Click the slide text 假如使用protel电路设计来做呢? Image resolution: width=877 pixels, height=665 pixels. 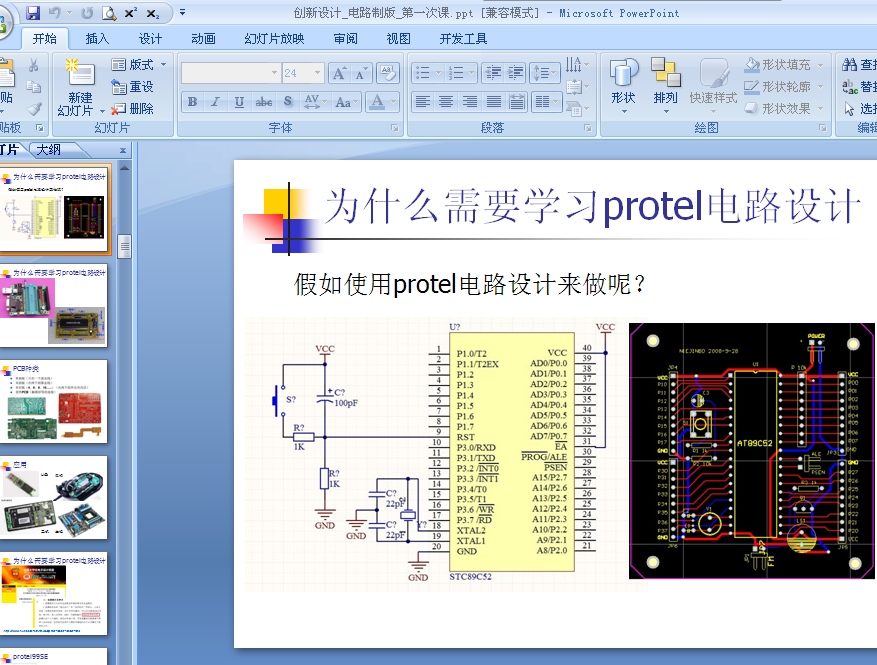click(x=470, y=284)
